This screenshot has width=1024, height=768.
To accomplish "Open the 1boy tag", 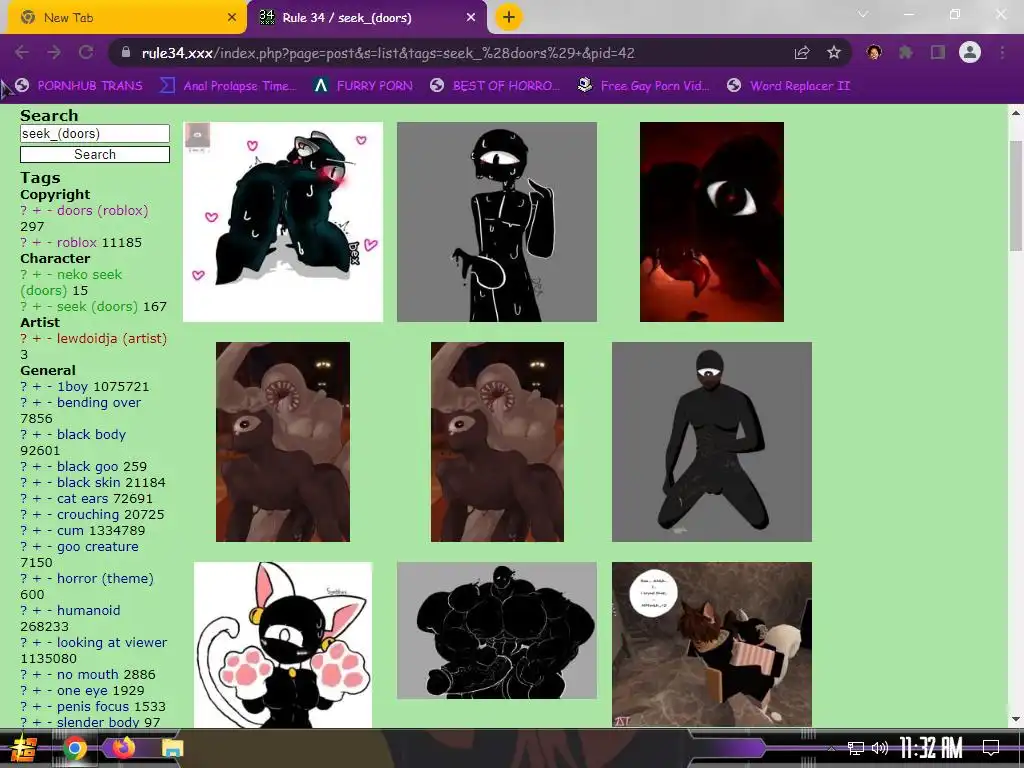I will (x=72, y=387).
